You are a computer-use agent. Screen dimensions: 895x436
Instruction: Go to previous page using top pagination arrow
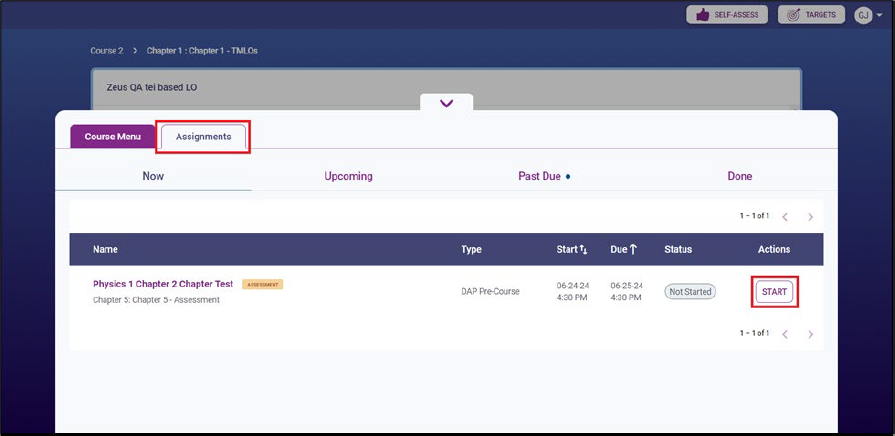pyautogui.click(x=785, y=216)
